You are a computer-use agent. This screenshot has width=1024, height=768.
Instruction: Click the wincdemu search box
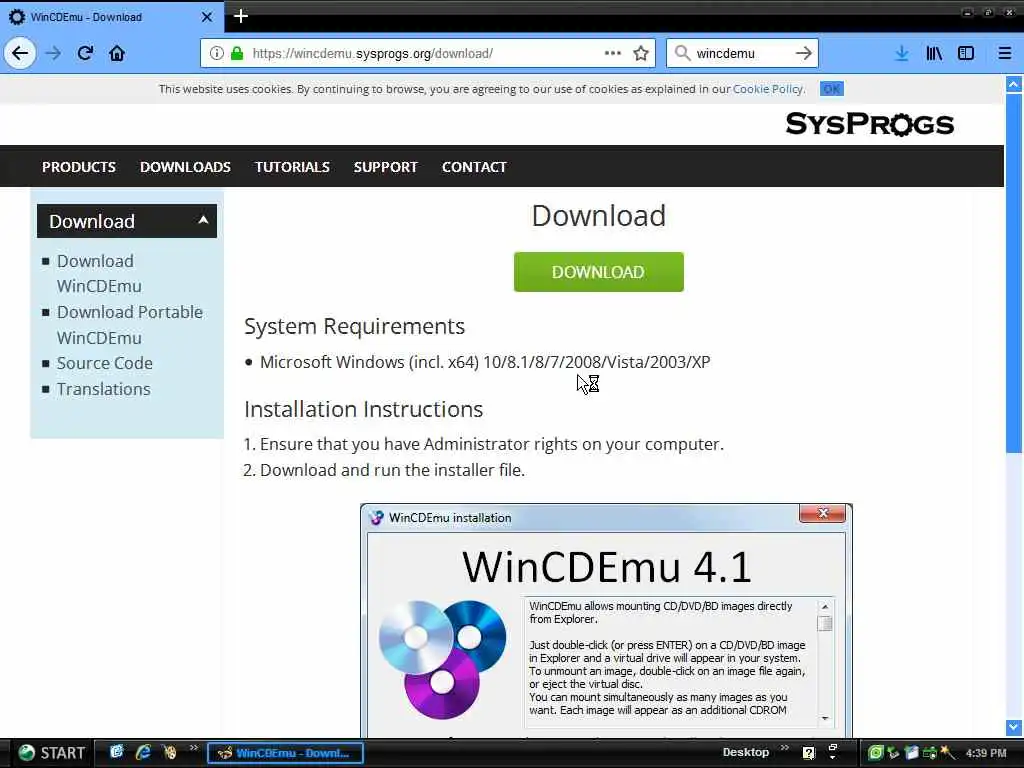coord(741,53)
